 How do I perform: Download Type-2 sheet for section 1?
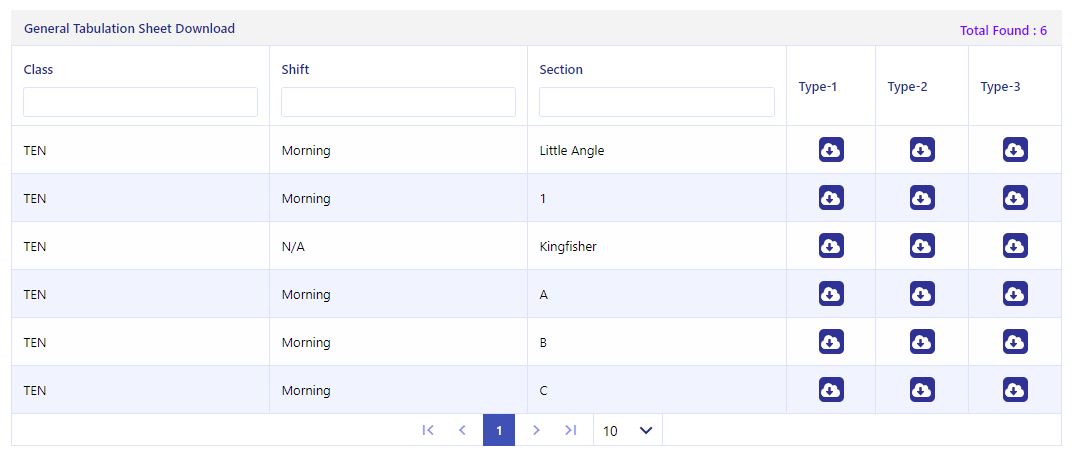(922, 198)
